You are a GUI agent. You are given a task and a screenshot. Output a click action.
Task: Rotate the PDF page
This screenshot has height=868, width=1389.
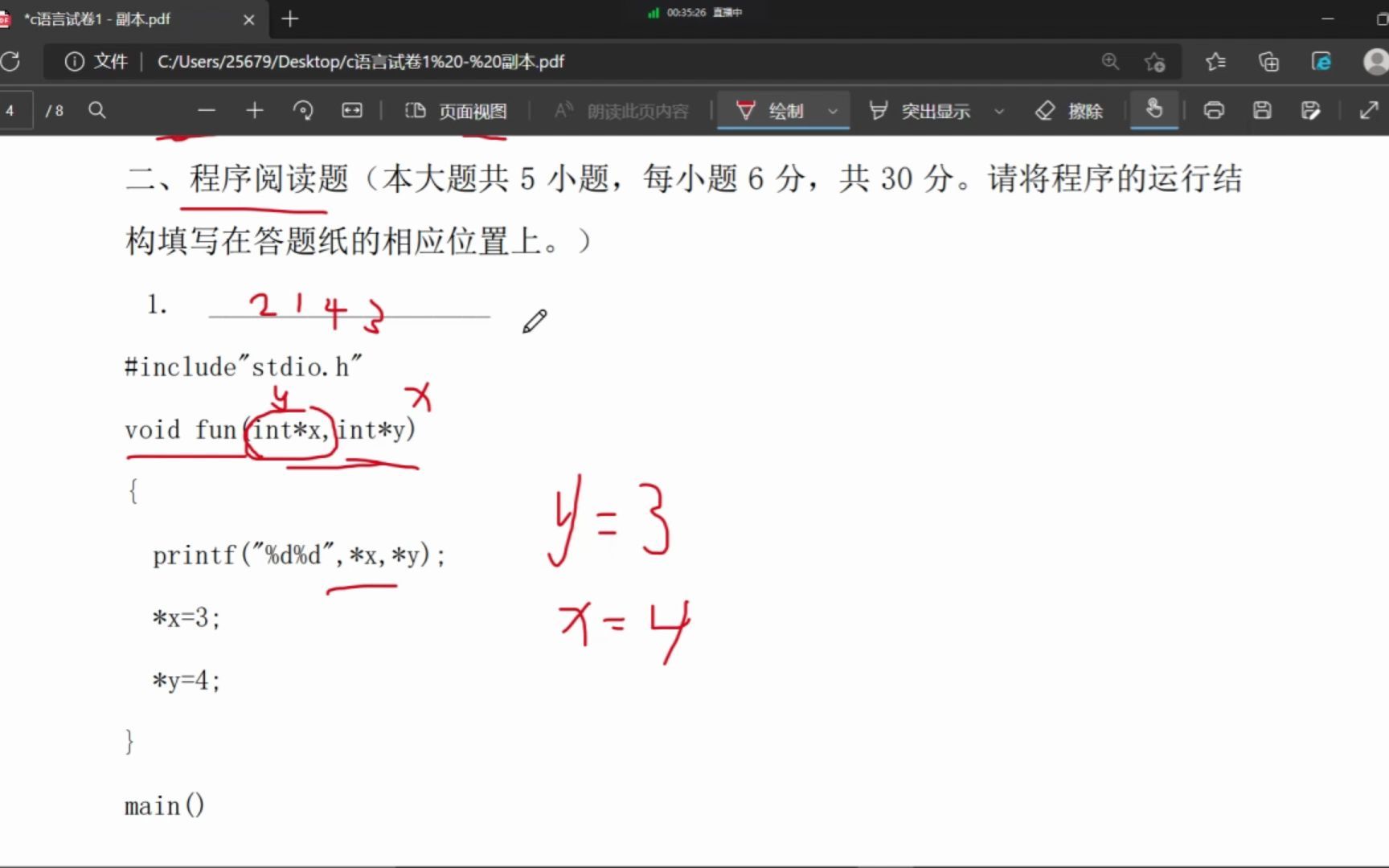(303, 110)
